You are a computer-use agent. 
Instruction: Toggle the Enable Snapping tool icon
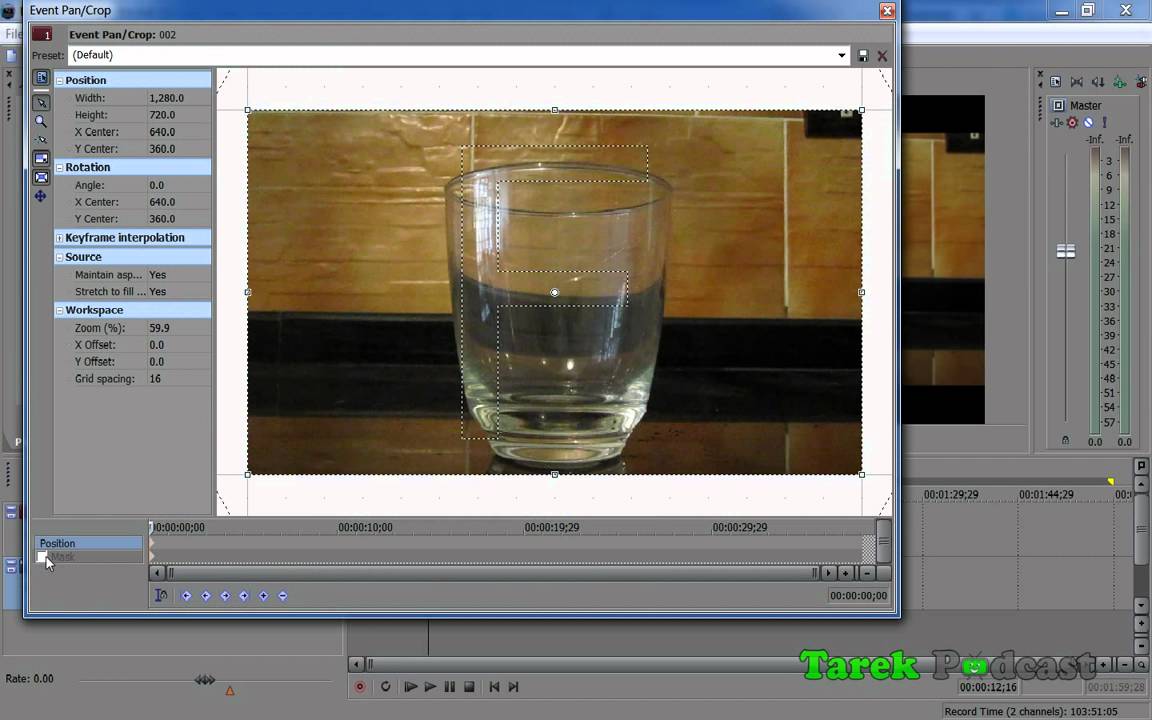[41, 140]
